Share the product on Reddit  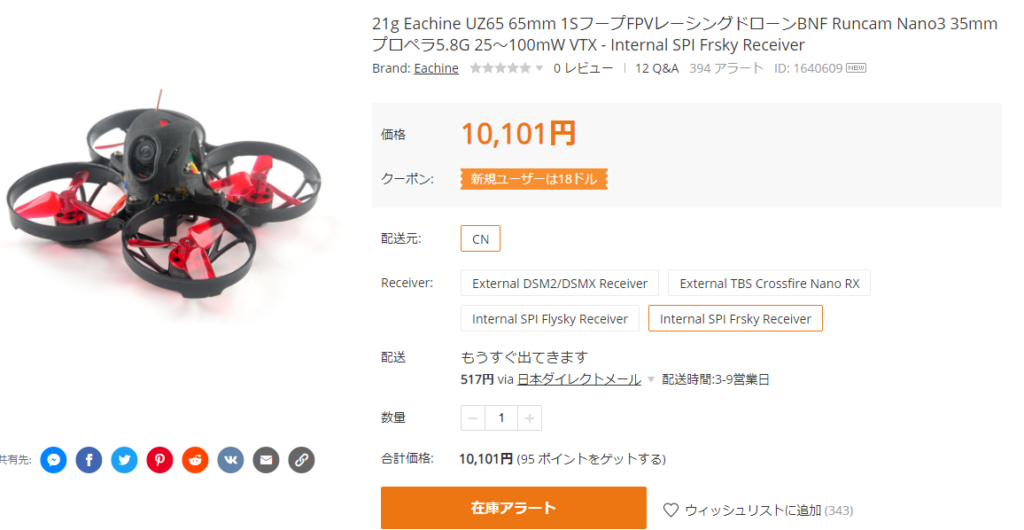point(195,460)
